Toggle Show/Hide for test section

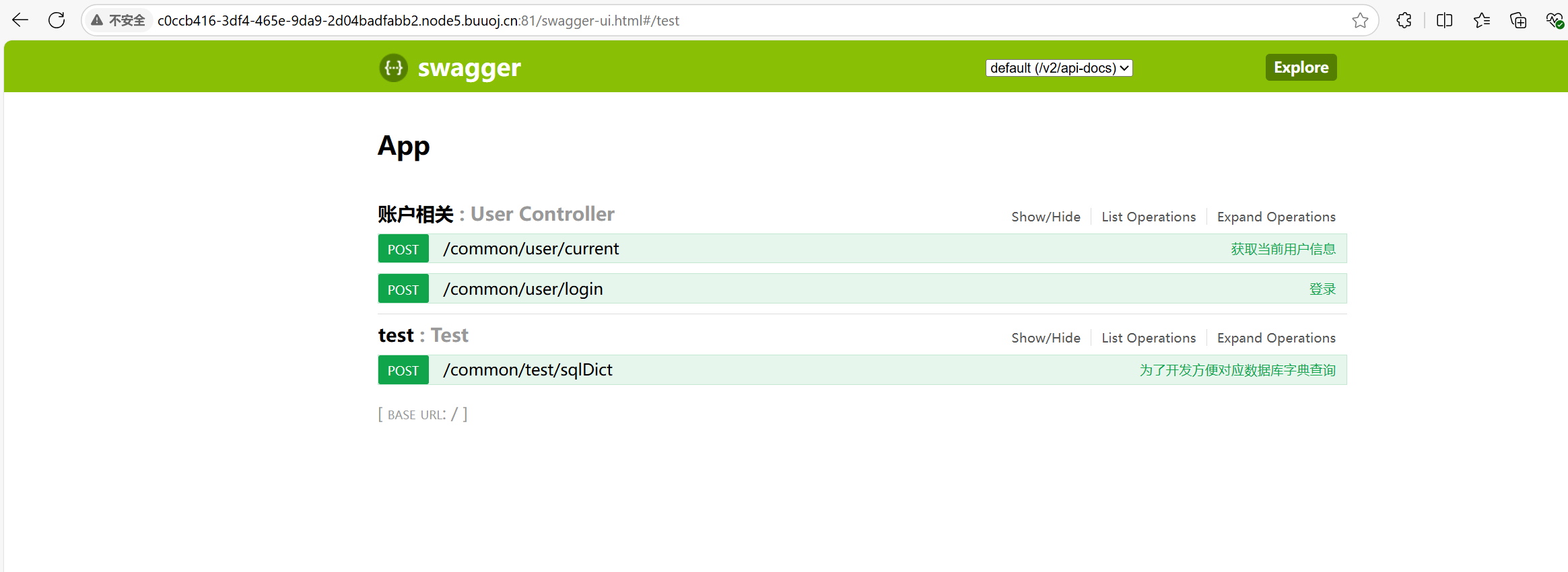coord(1046,338)
